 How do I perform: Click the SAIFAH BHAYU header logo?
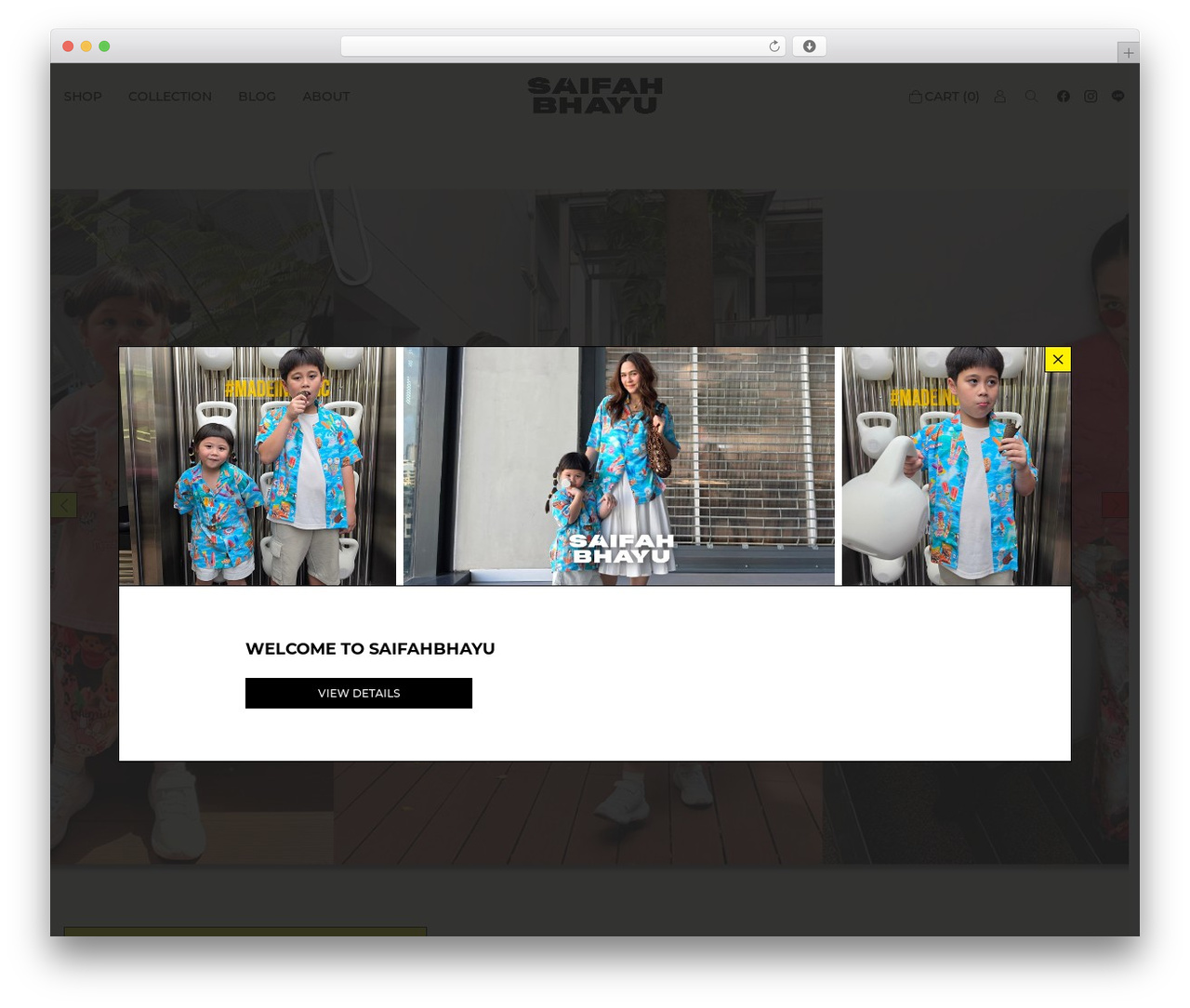[595, 96]
